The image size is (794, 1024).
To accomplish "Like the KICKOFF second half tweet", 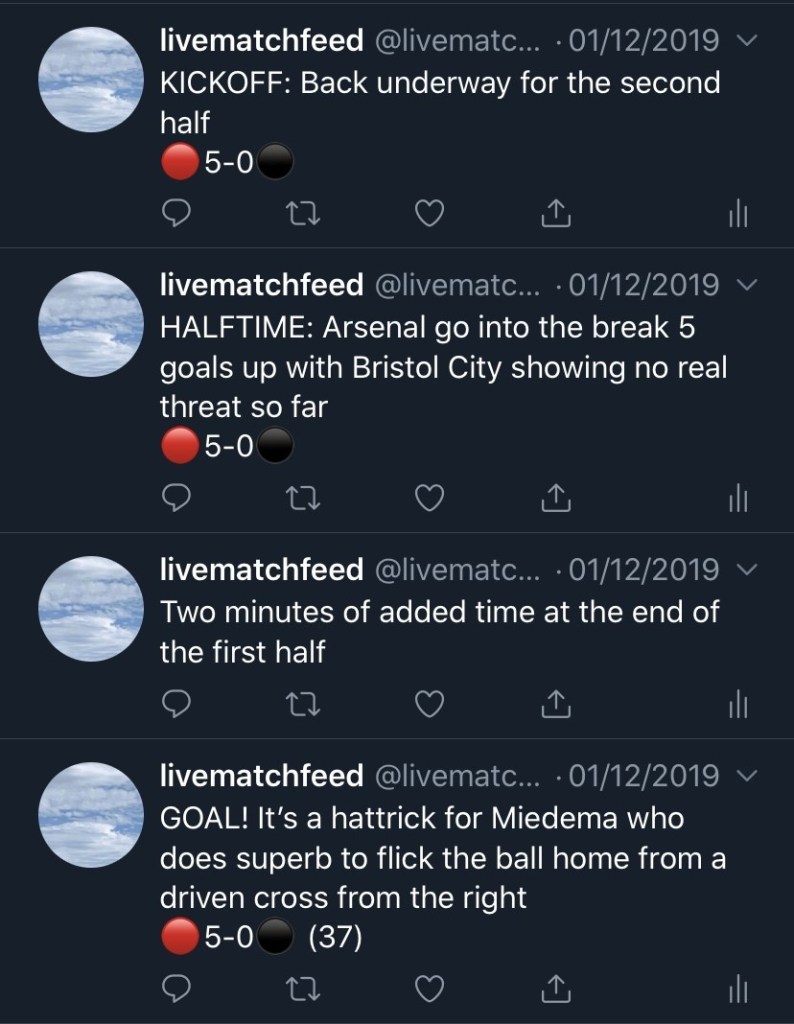I will pyautogui.click(x=429, y=213).
